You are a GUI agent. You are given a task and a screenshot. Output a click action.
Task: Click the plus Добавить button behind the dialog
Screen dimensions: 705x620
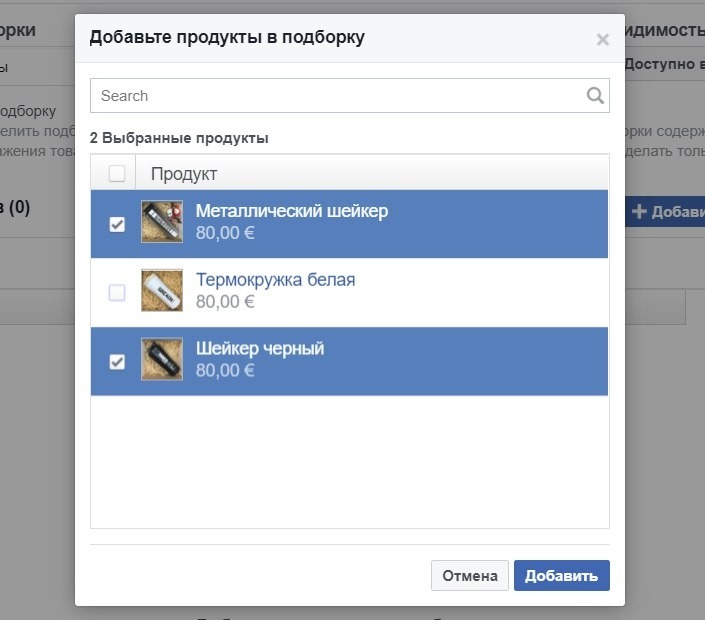coord(665,211)
